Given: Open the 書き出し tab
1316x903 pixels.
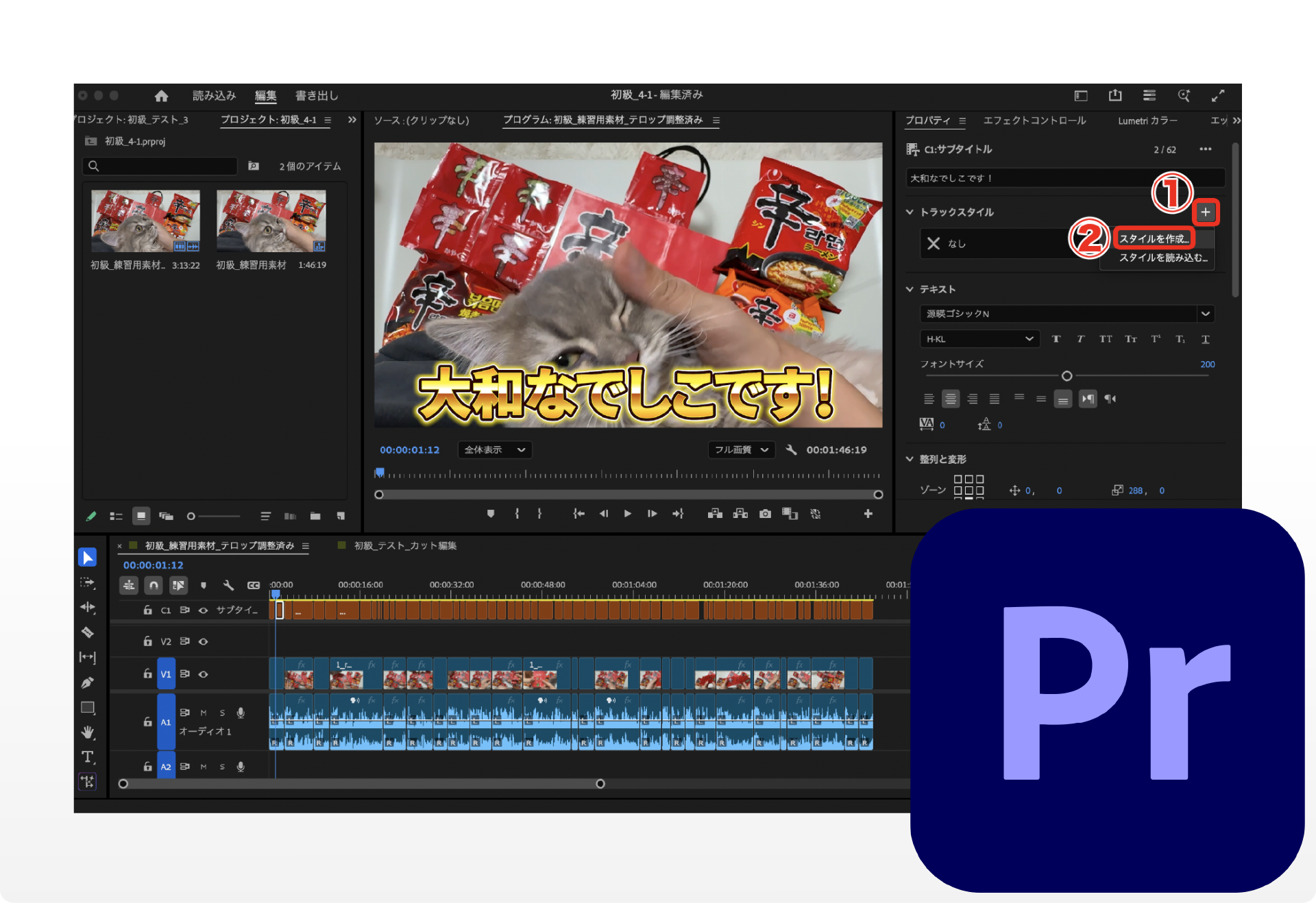Looking at the screenshot, I should point(317,96).
